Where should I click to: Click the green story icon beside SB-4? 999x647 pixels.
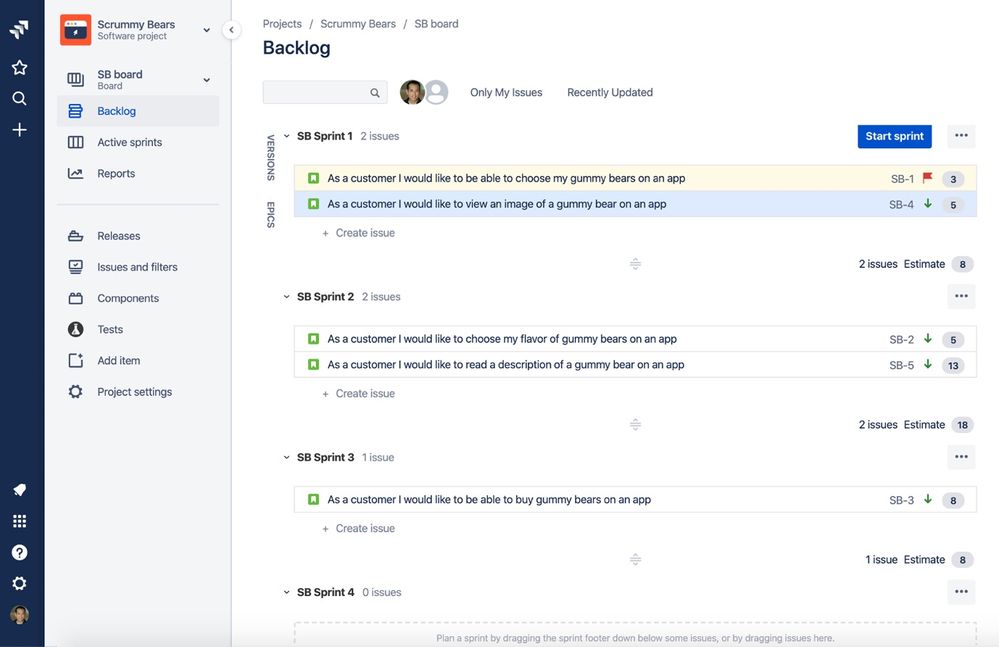pyautogui.click(x=311, y=203)
